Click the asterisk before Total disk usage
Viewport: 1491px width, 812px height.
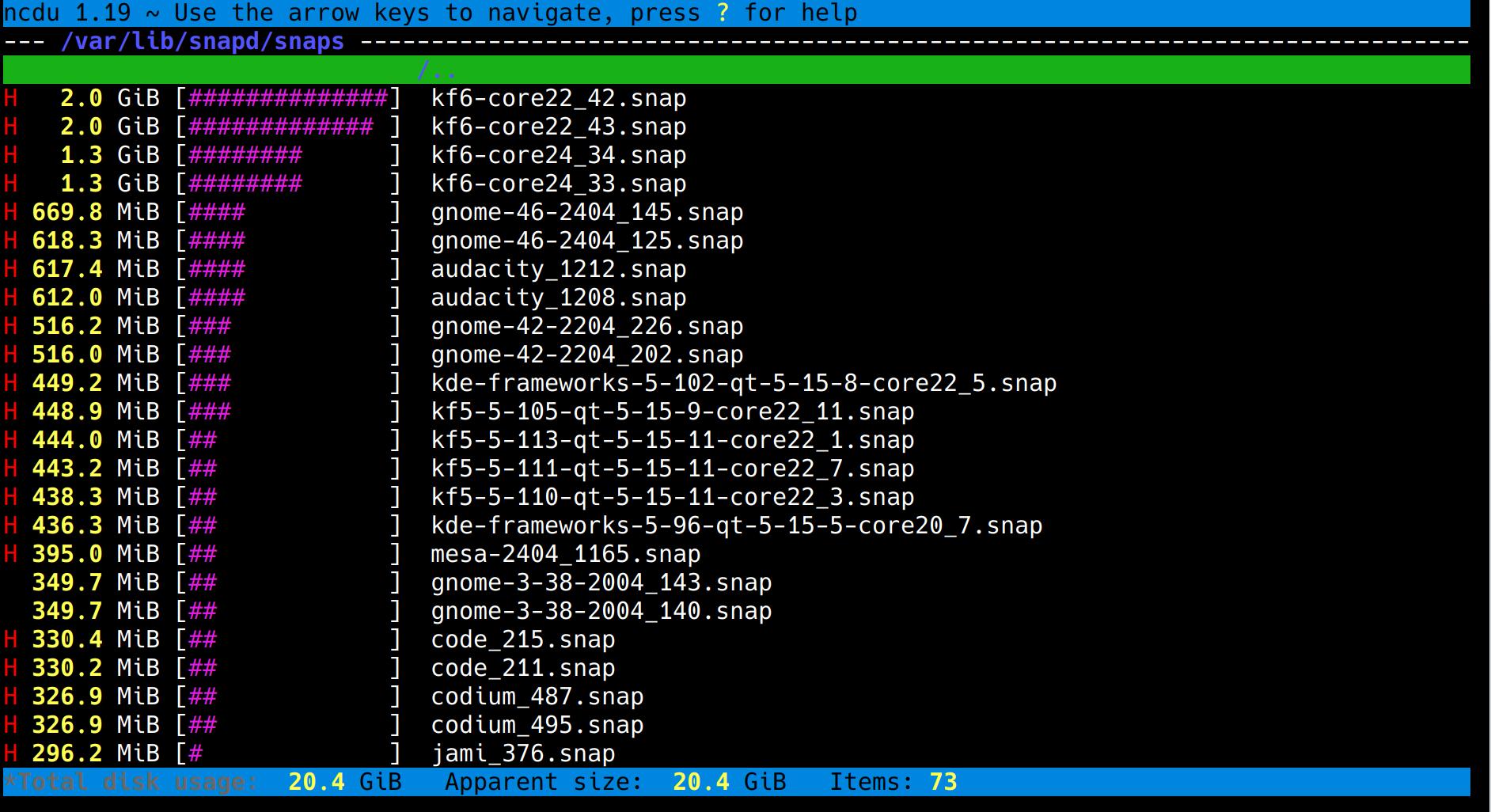point(9,782)
